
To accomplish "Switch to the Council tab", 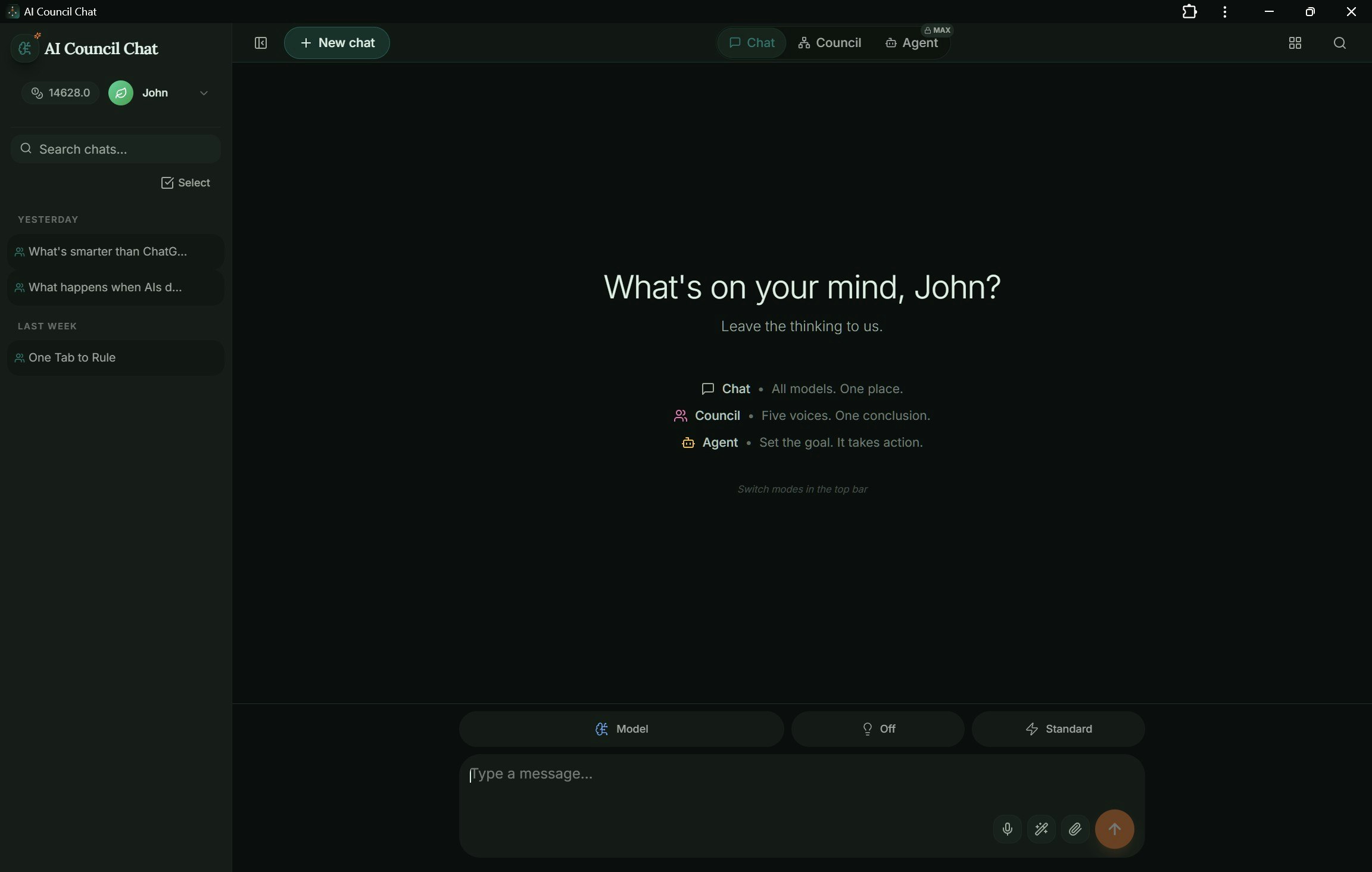I will click(830, 43).
